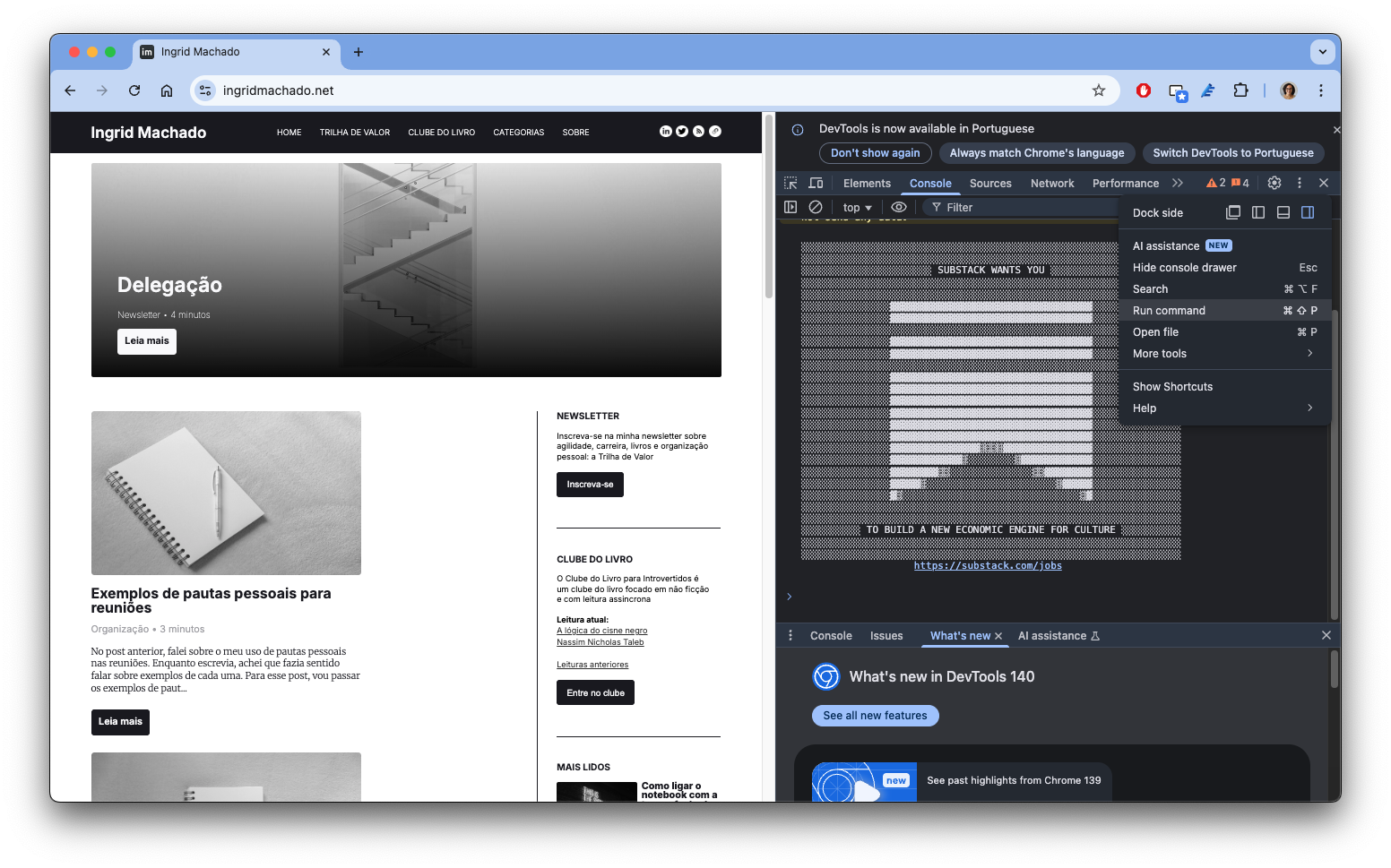Select the inspect element picker icon
Screen dimensions: 1391x868
tap(791, 183)
